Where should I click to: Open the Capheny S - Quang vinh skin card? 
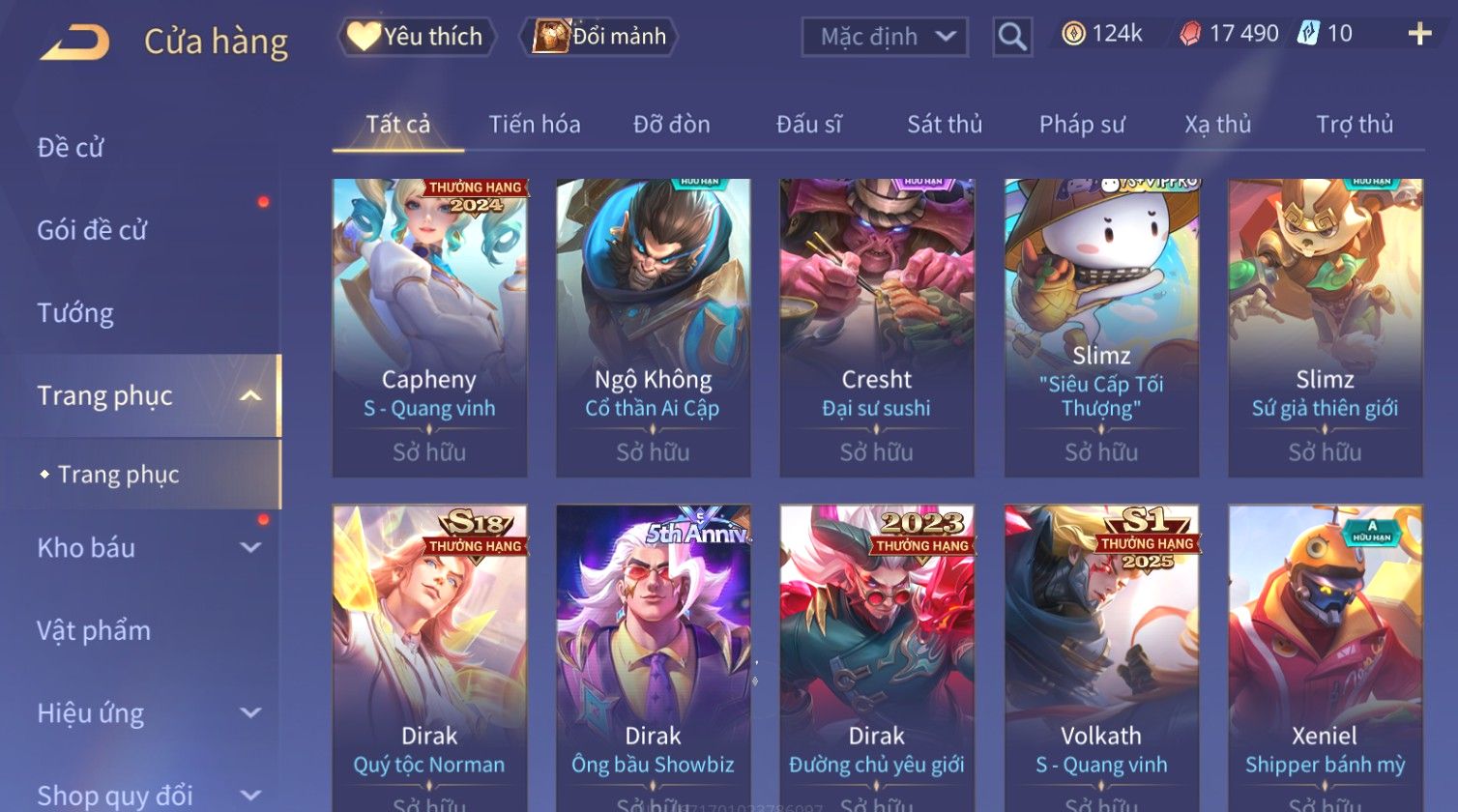pos(429,328)
